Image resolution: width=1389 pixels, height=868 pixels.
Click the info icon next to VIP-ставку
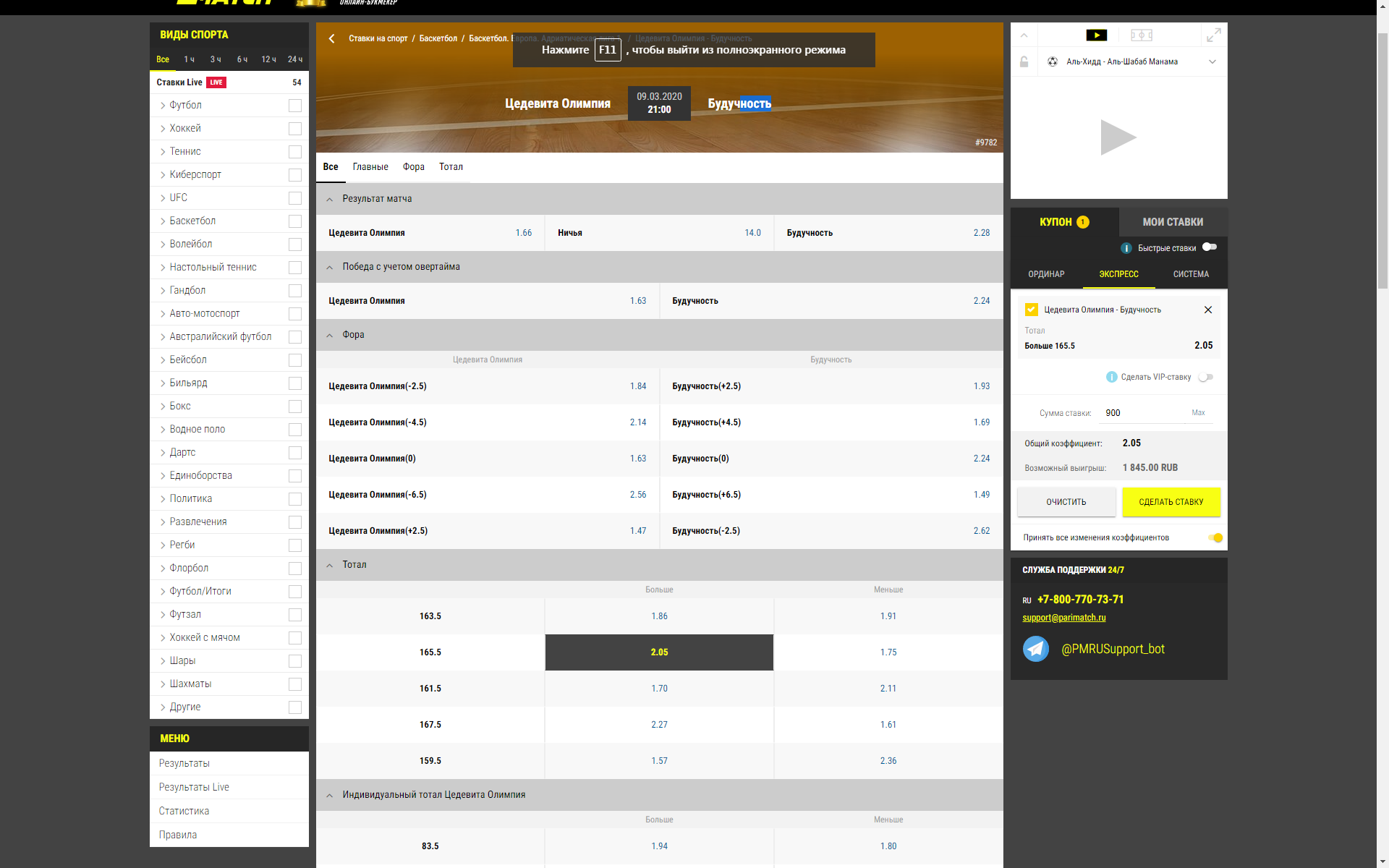click(x=1112, y=377)
